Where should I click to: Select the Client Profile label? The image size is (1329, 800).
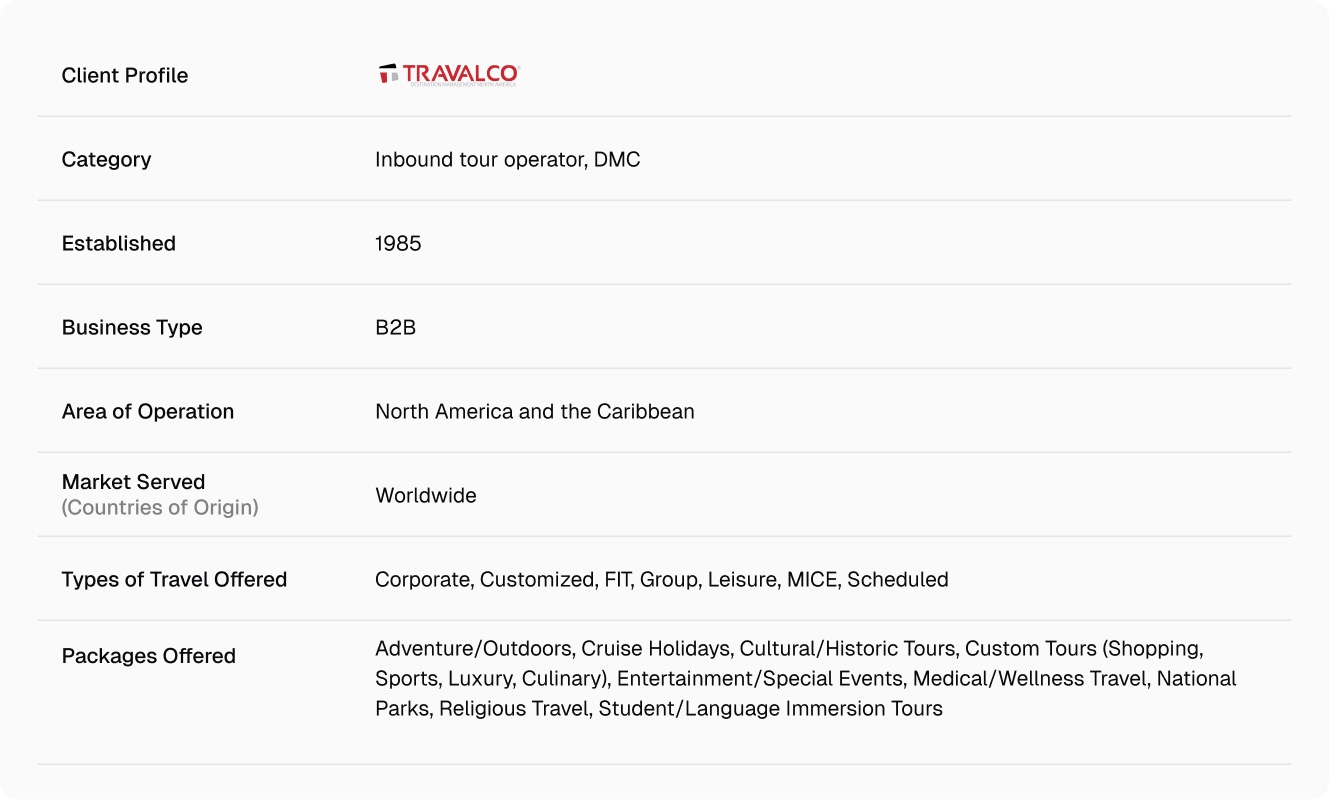point(125,75)
